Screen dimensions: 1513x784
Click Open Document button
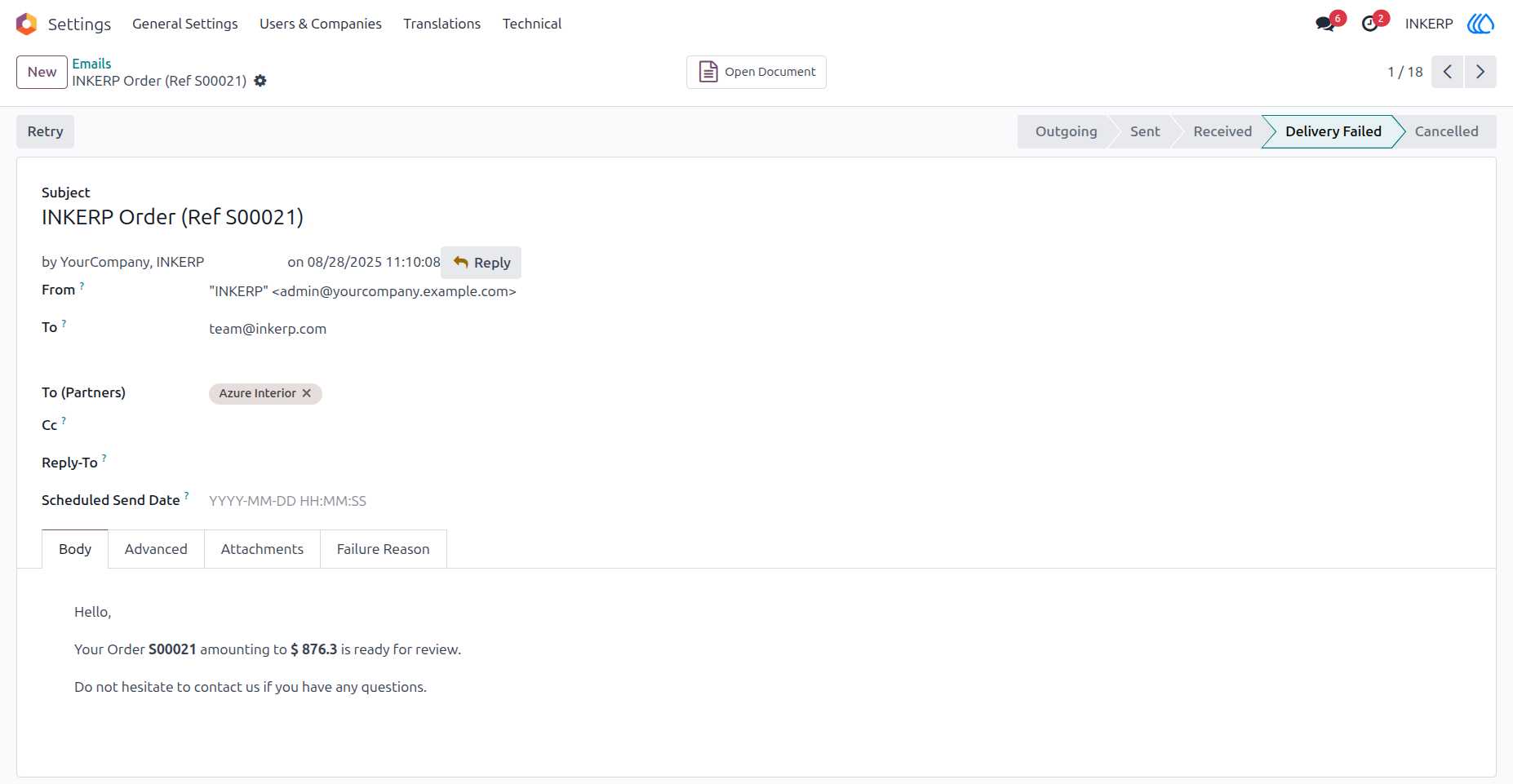(x=756, y=72)
